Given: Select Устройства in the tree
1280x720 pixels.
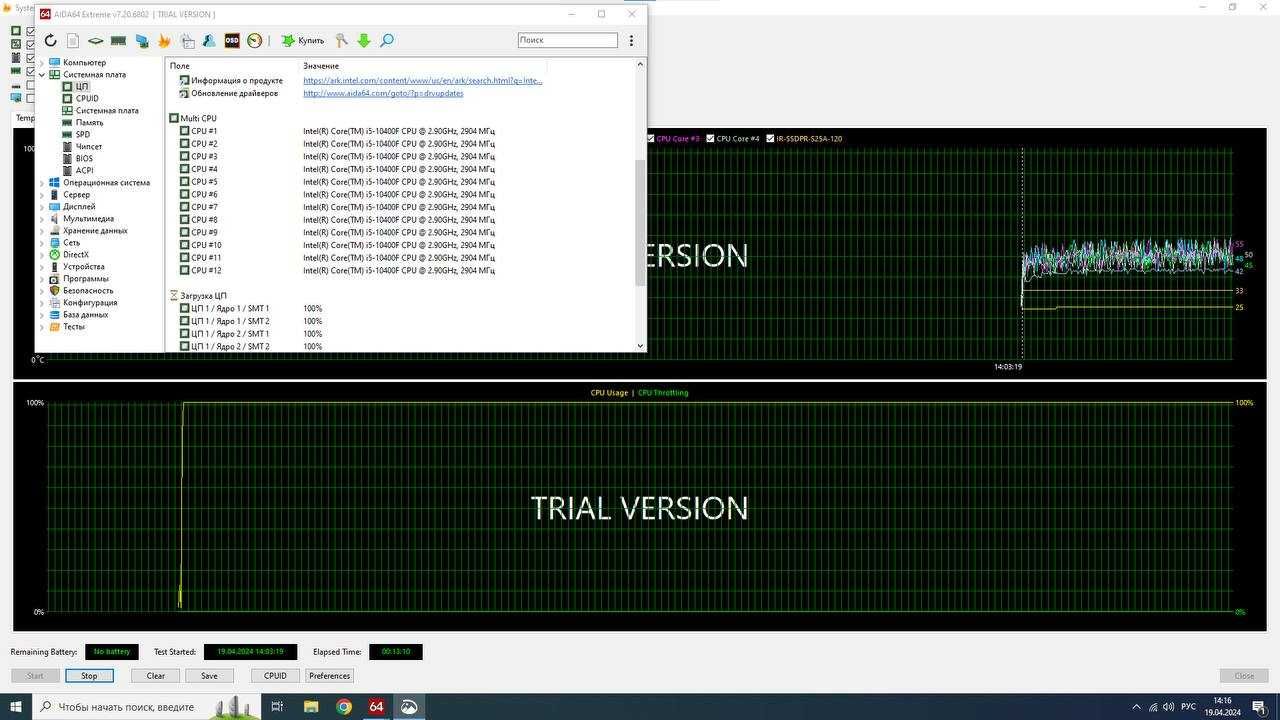Looking at the screenshot, I should pos(84,266).
